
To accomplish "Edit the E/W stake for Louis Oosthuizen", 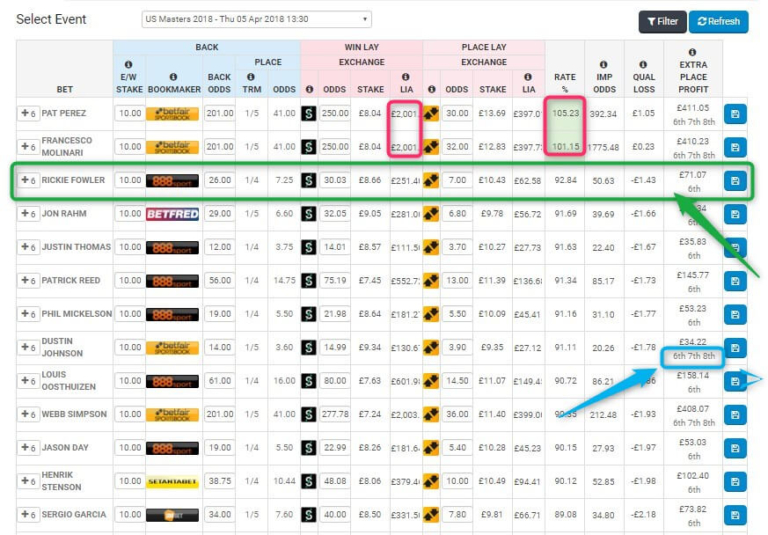I will [129, 381].
